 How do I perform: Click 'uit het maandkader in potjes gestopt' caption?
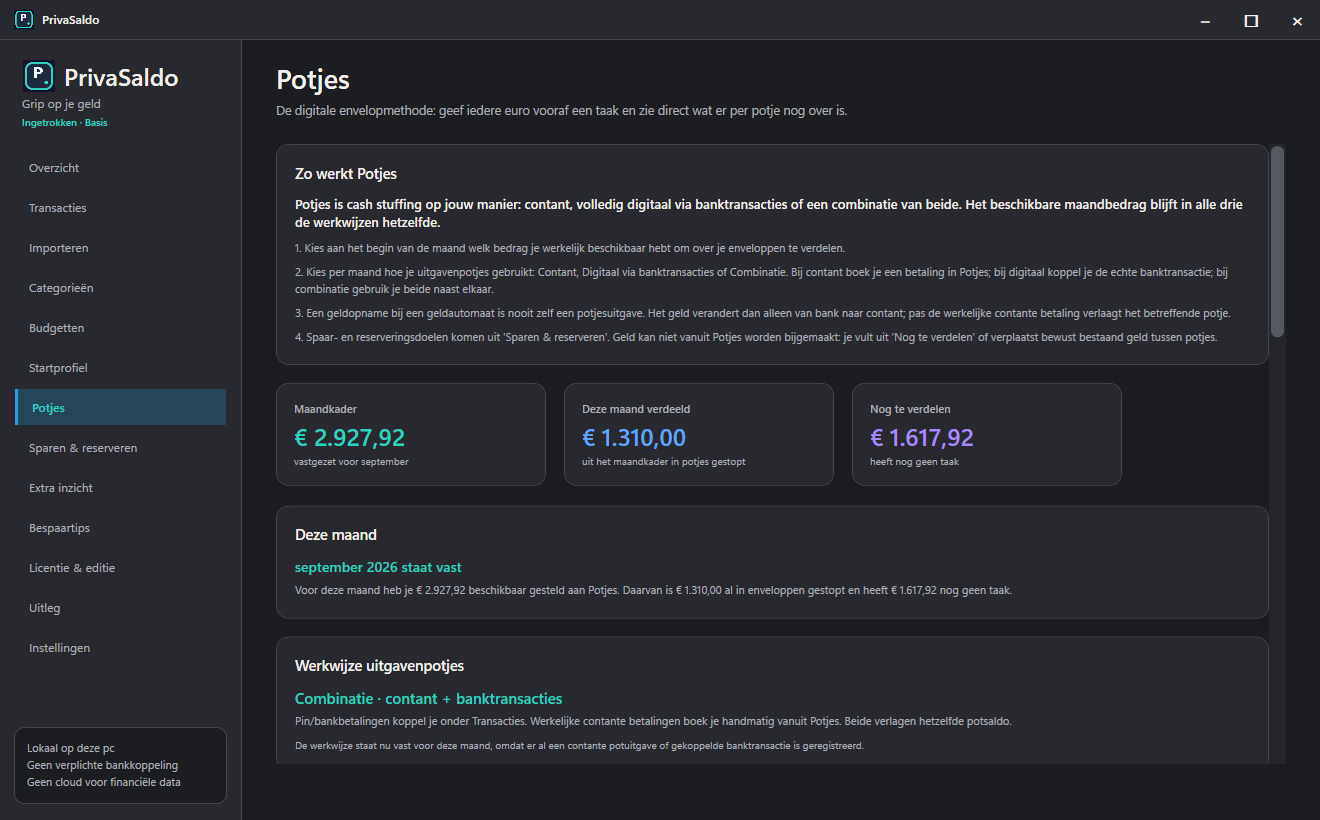[x=664, y=462]
